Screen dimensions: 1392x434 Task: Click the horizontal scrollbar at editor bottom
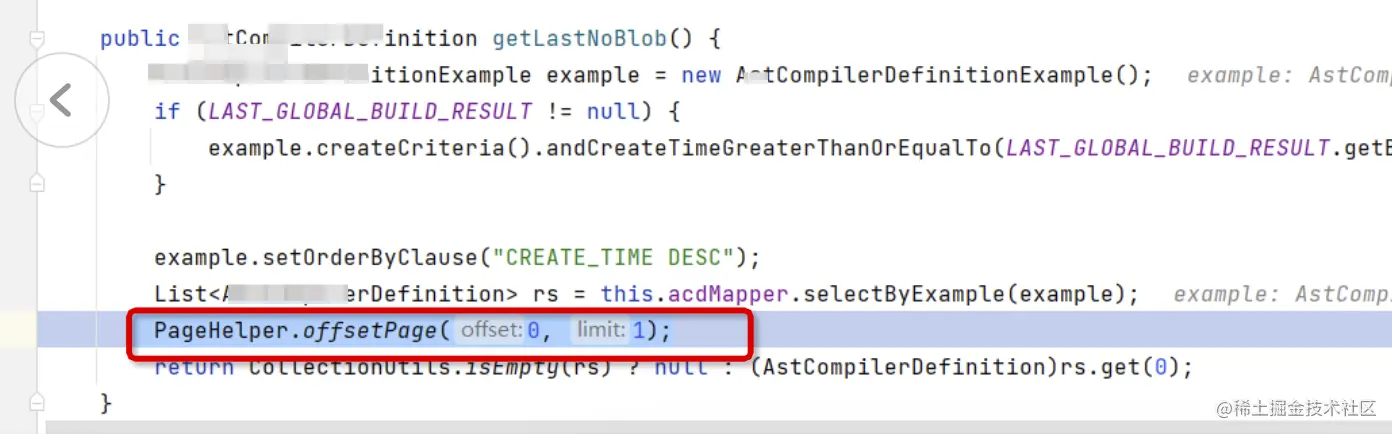(718, 427)
